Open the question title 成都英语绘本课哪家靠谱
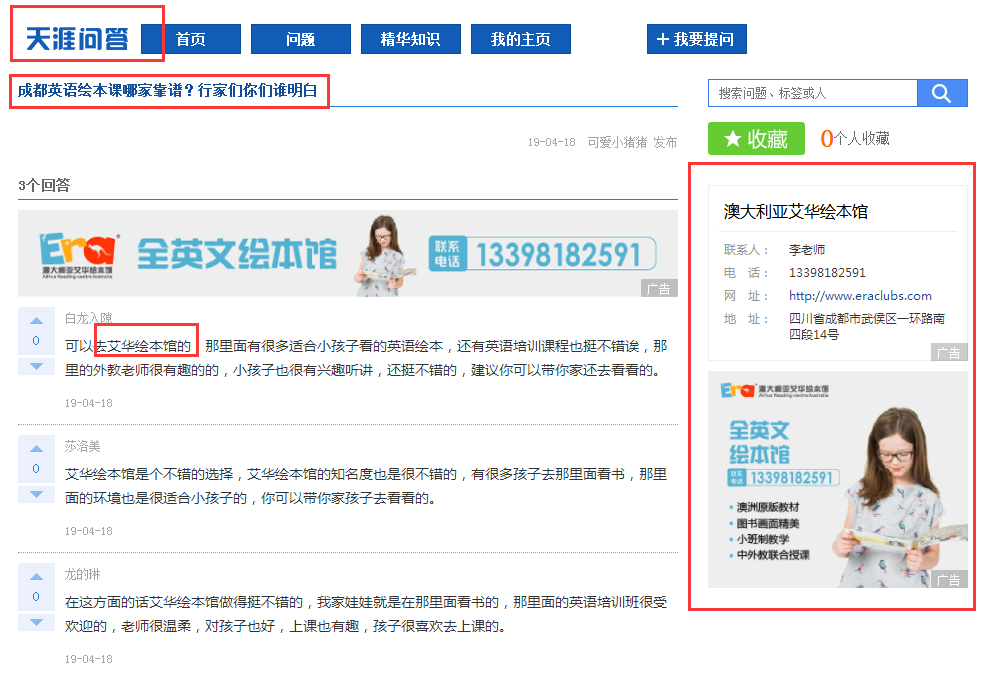 (167, 90)
